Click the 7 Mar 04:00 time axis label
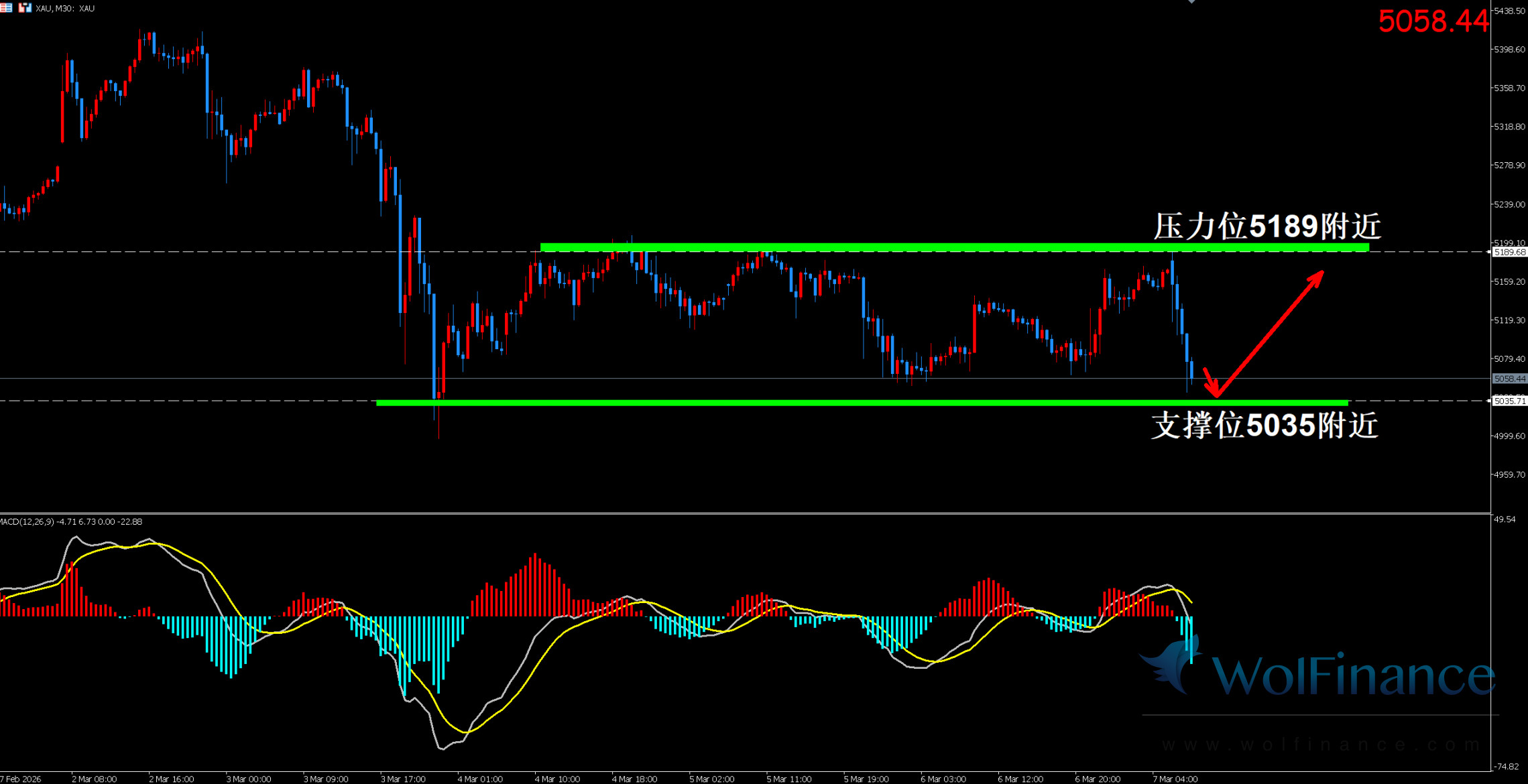Viewport: 1528px width, 784px height. (x=1175, y=779)
